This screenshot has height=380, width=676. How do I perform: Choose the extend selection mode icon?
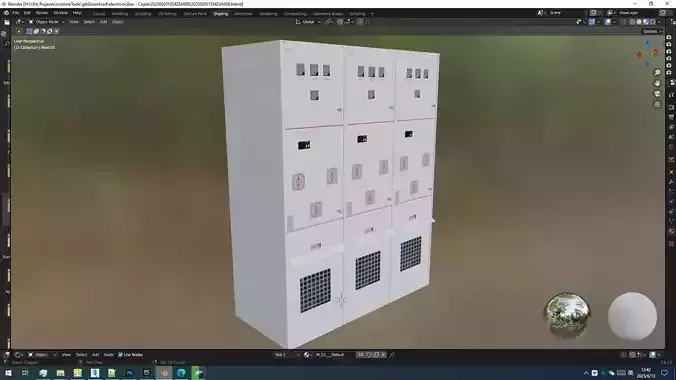point(36,31)
